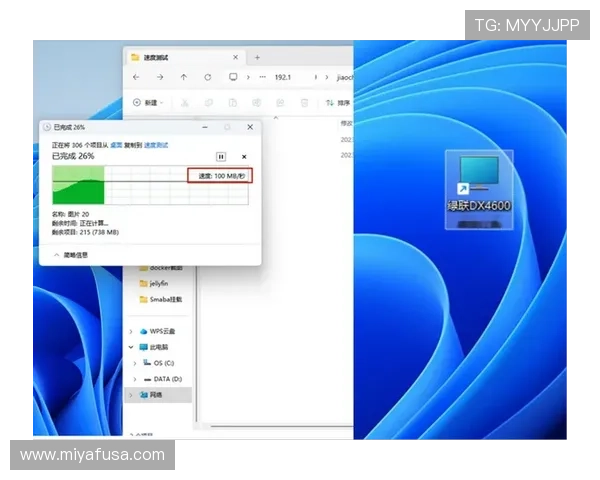
Task: Click the 桌面 source link in copy dialog
Action: coord(117,145)
